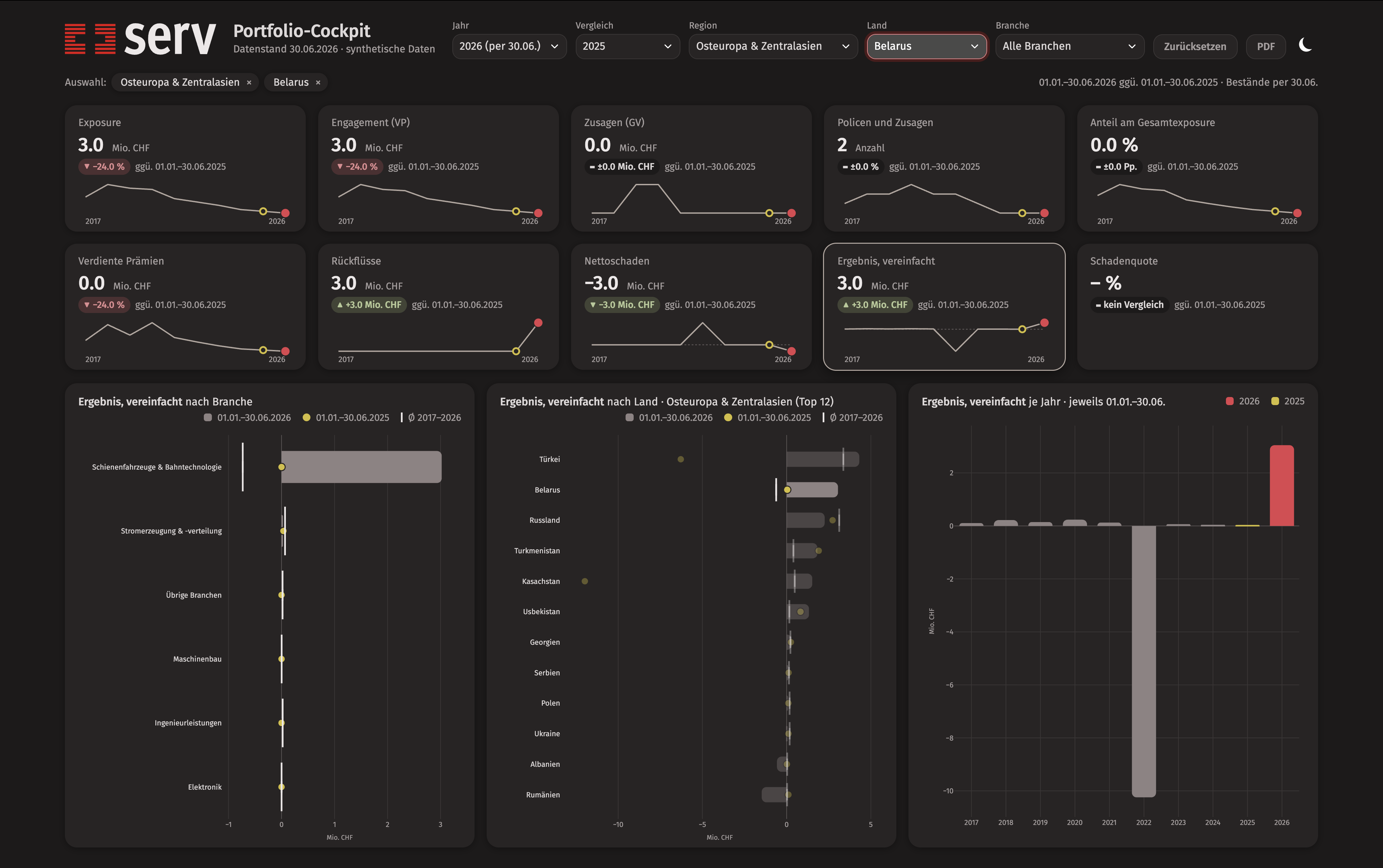Image resolution: width=1383 pixels, height=868 pixels.
Task: Click the Stromerzeugung & -verteilung row label
Action: coord(171,531)
